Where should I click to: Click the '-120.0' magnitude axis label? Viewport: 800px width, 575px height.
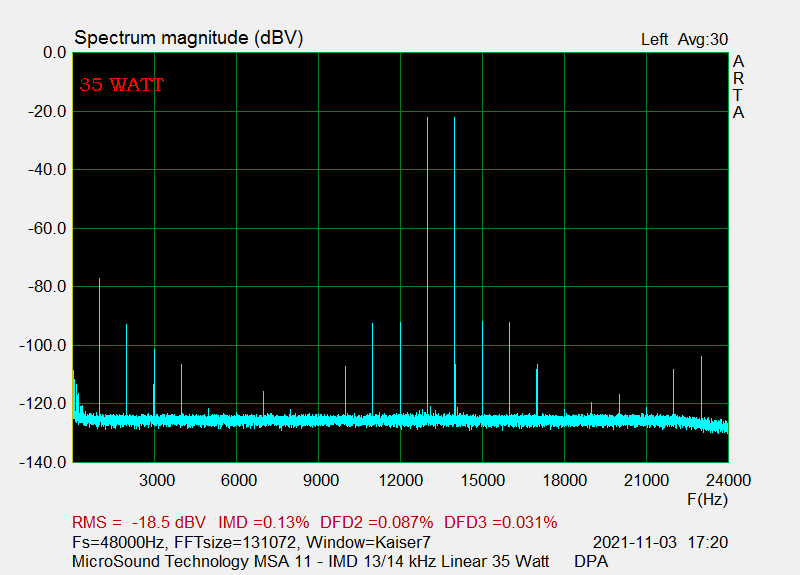(x=43, y=404)
